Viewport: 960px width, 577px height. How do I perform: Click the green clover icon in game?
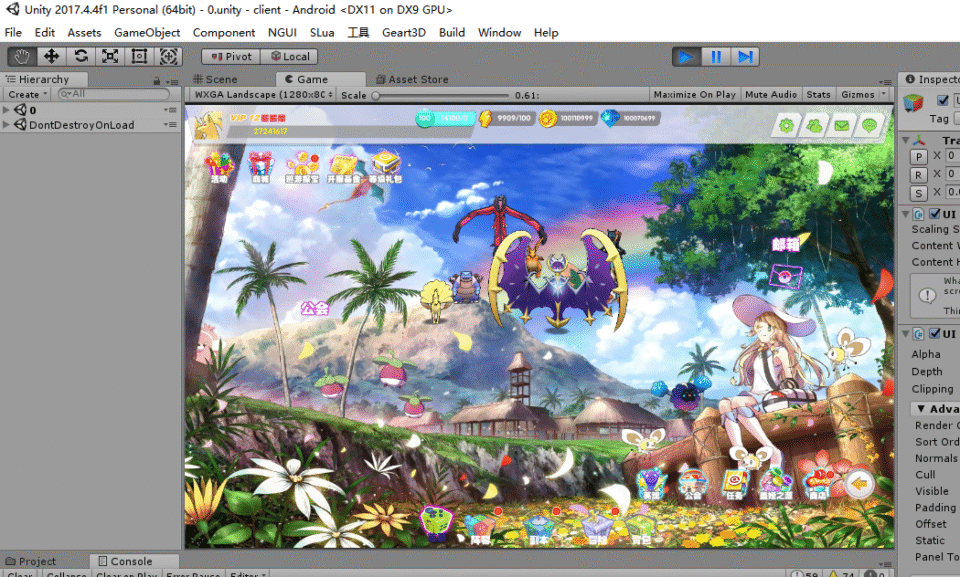click(814, 126)
